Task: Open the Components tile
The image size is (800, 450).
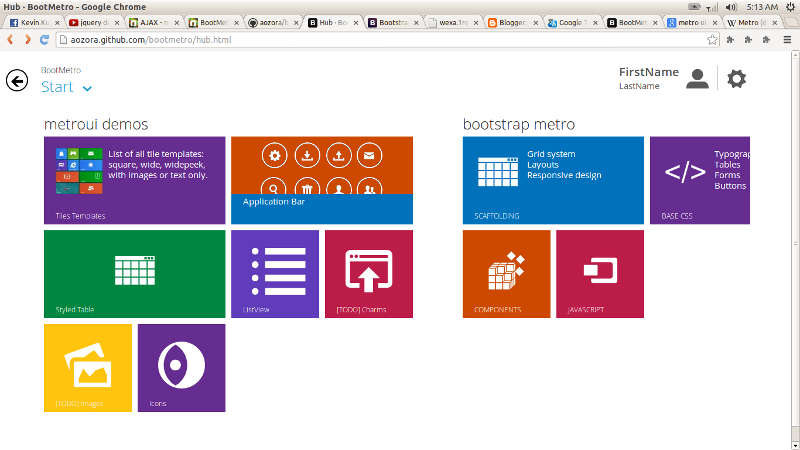Action: coord(507,274)
